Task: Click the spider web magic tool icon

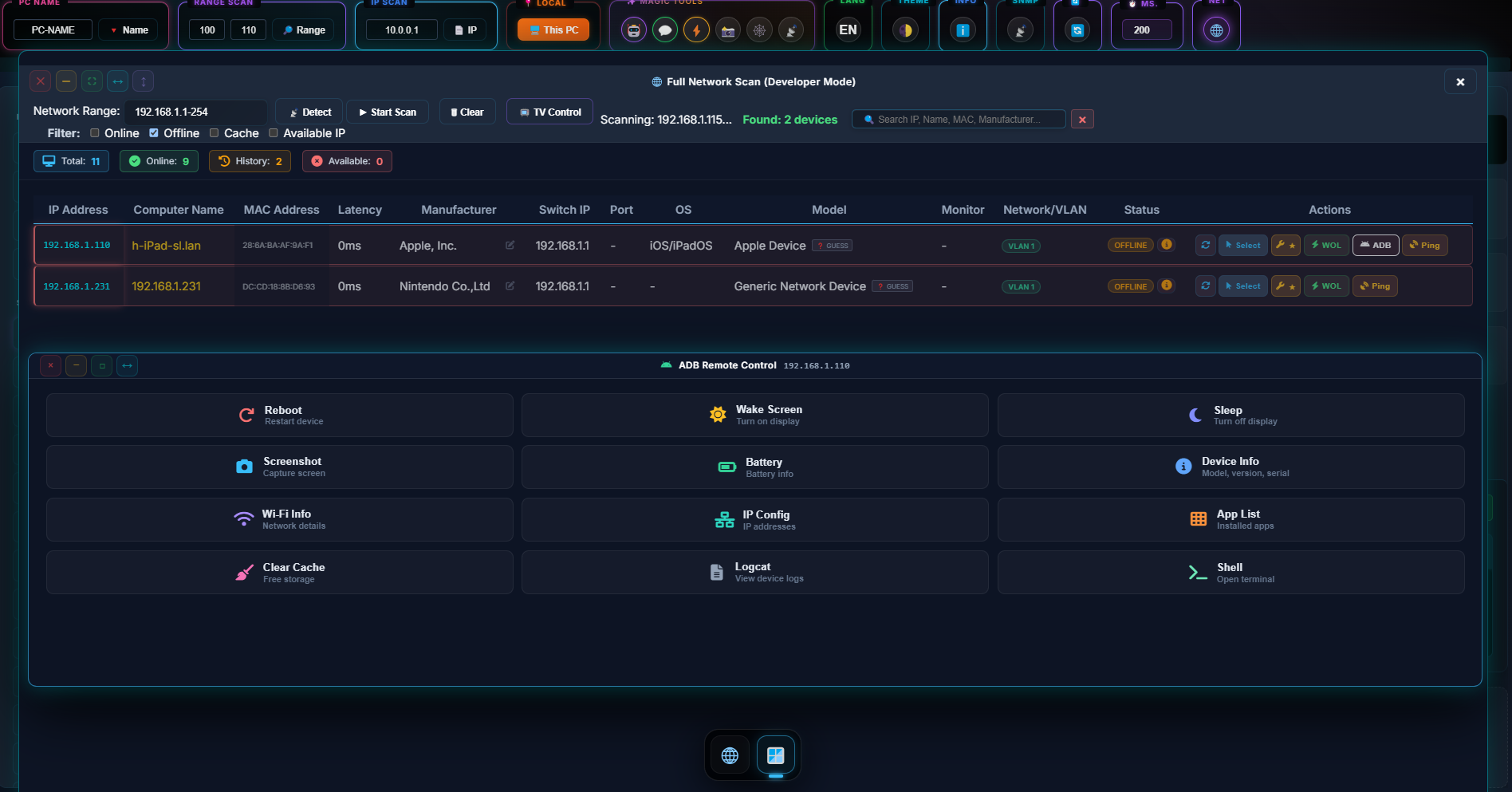Action: [759, 30]
